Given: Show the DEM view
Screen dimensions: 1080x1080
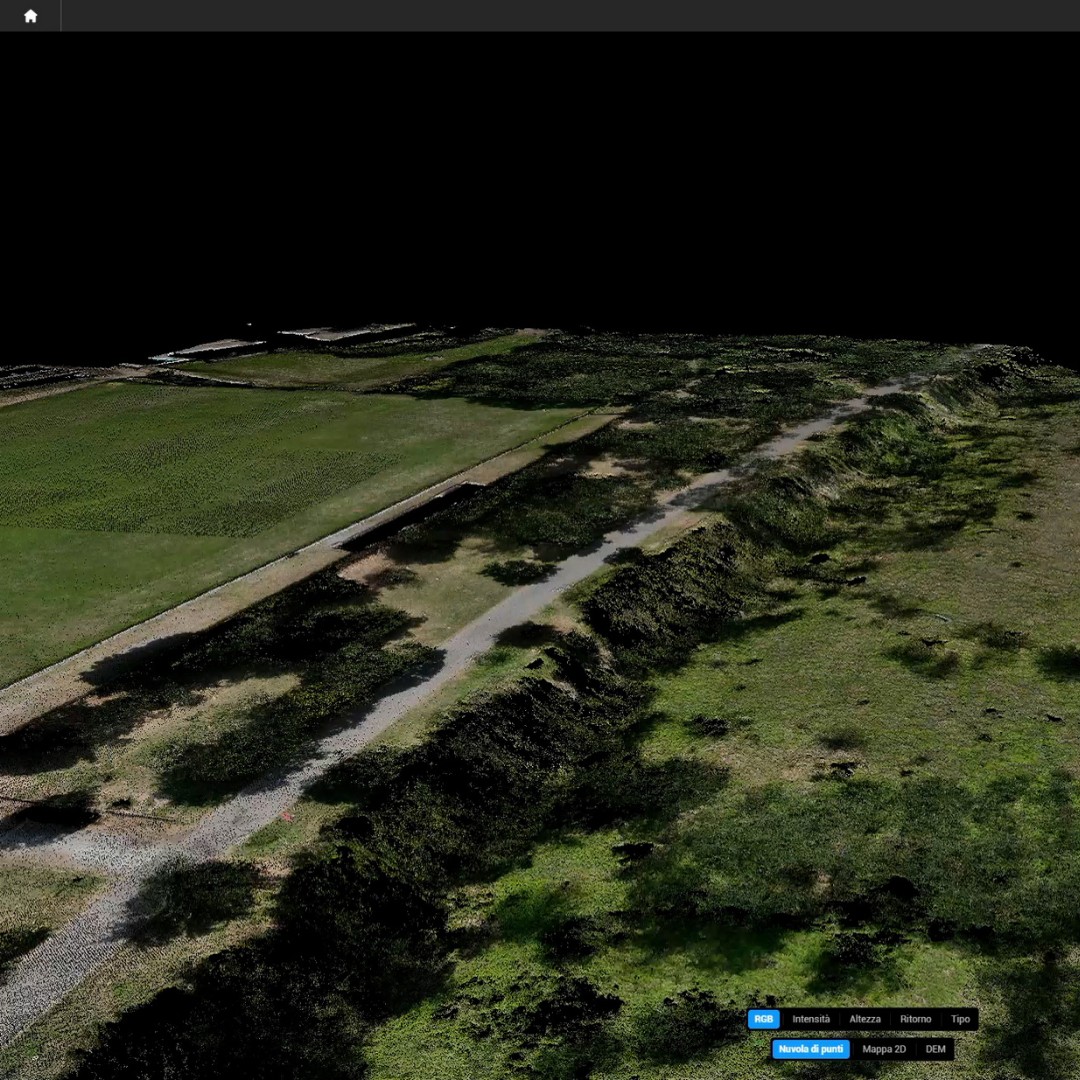Looking at the screenshot, I should coord(935,1049).
